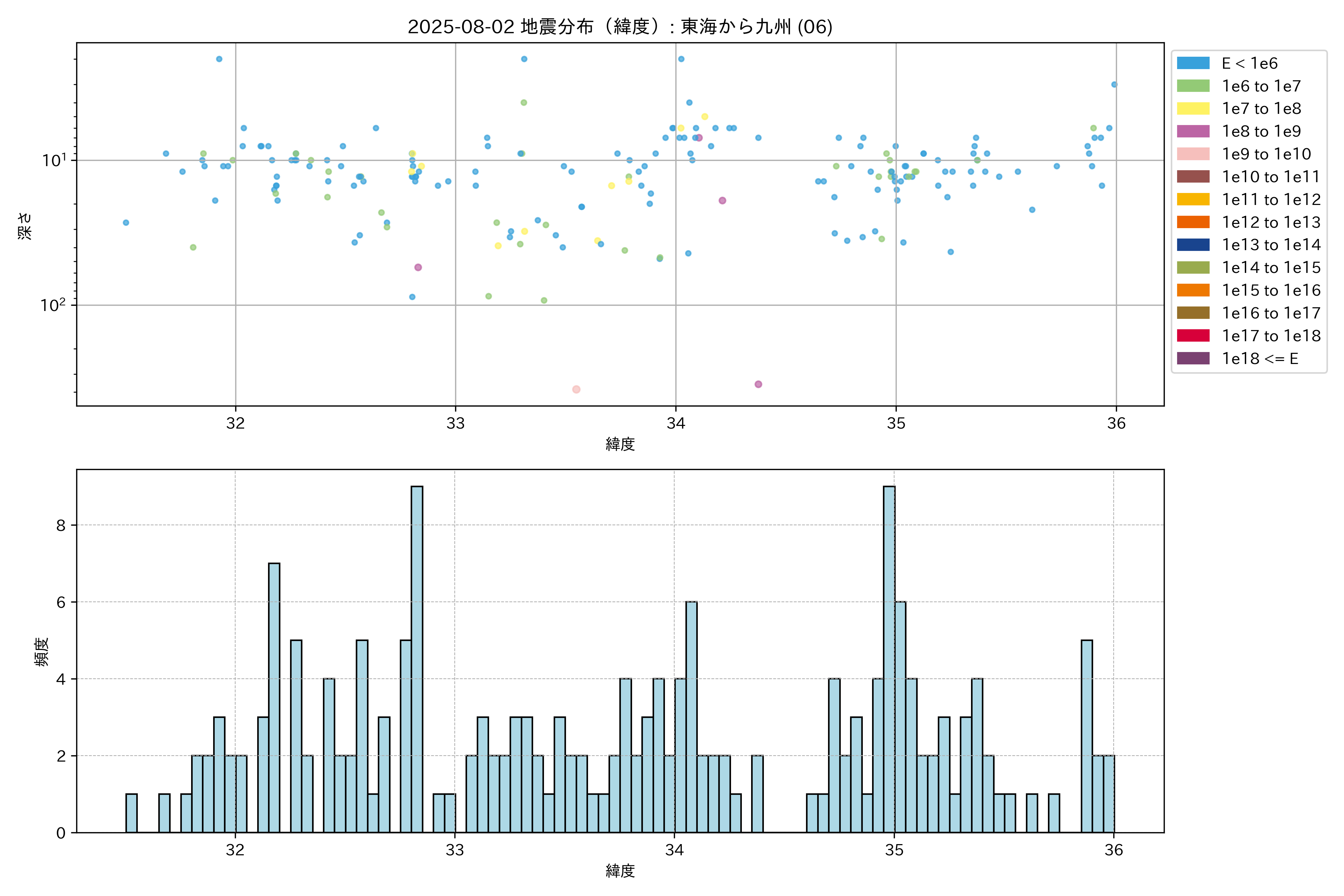
Task: Click the 頻度 y-axis label
Action: [42, 651]
